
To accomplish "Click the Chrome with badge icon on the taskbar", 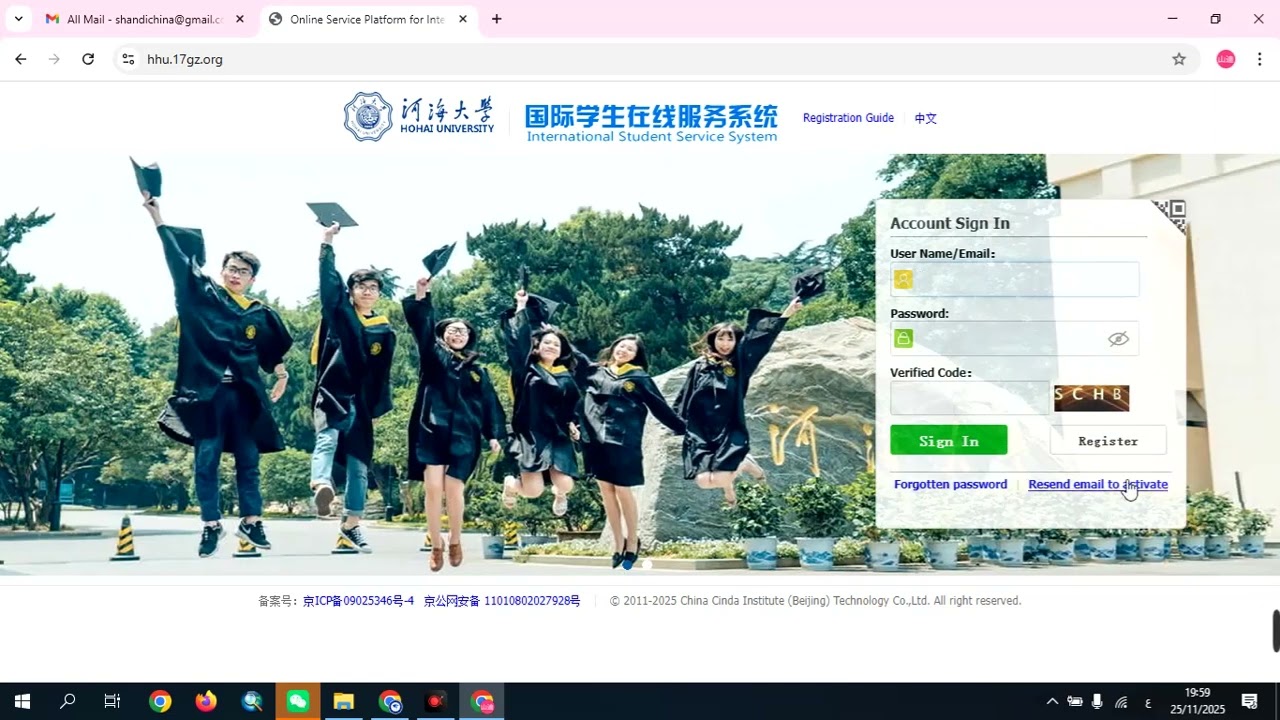I will pos(390,701).
